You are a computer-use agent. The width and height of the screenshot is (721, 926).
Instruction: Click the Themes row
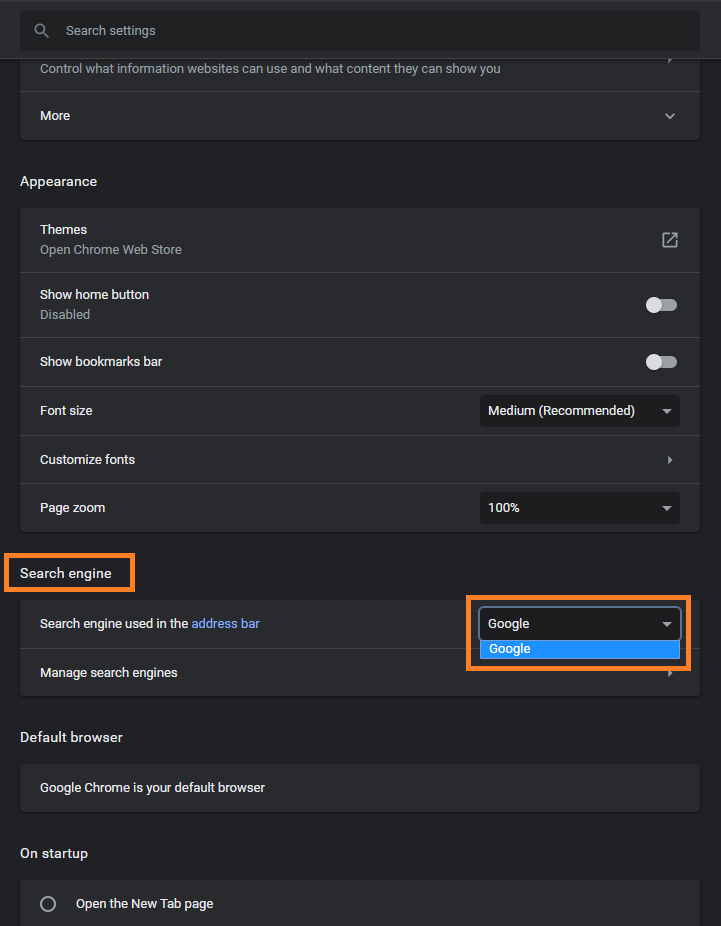(360, 240)
